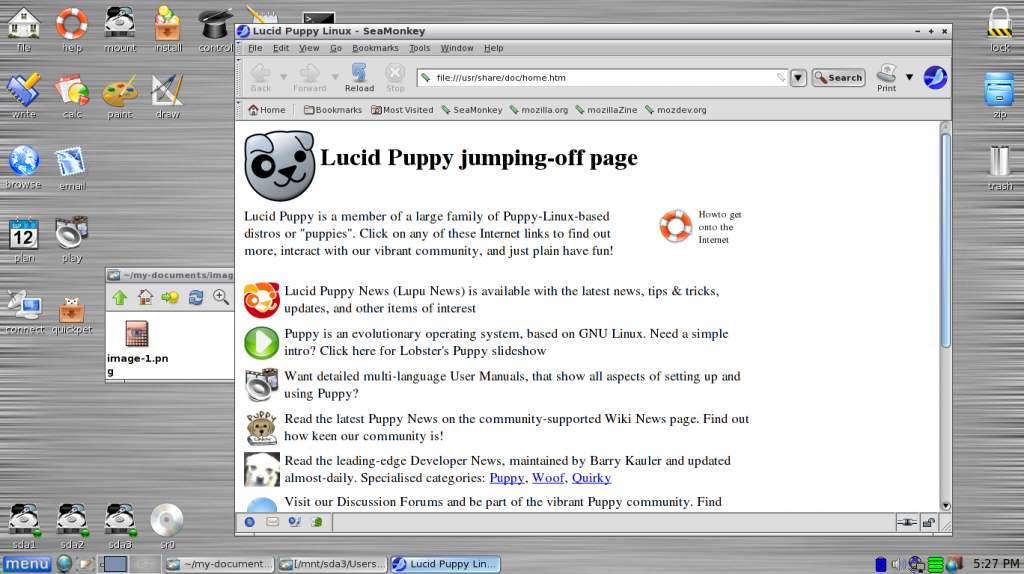Expand the URL bar history dropdown

click(798, 78)
